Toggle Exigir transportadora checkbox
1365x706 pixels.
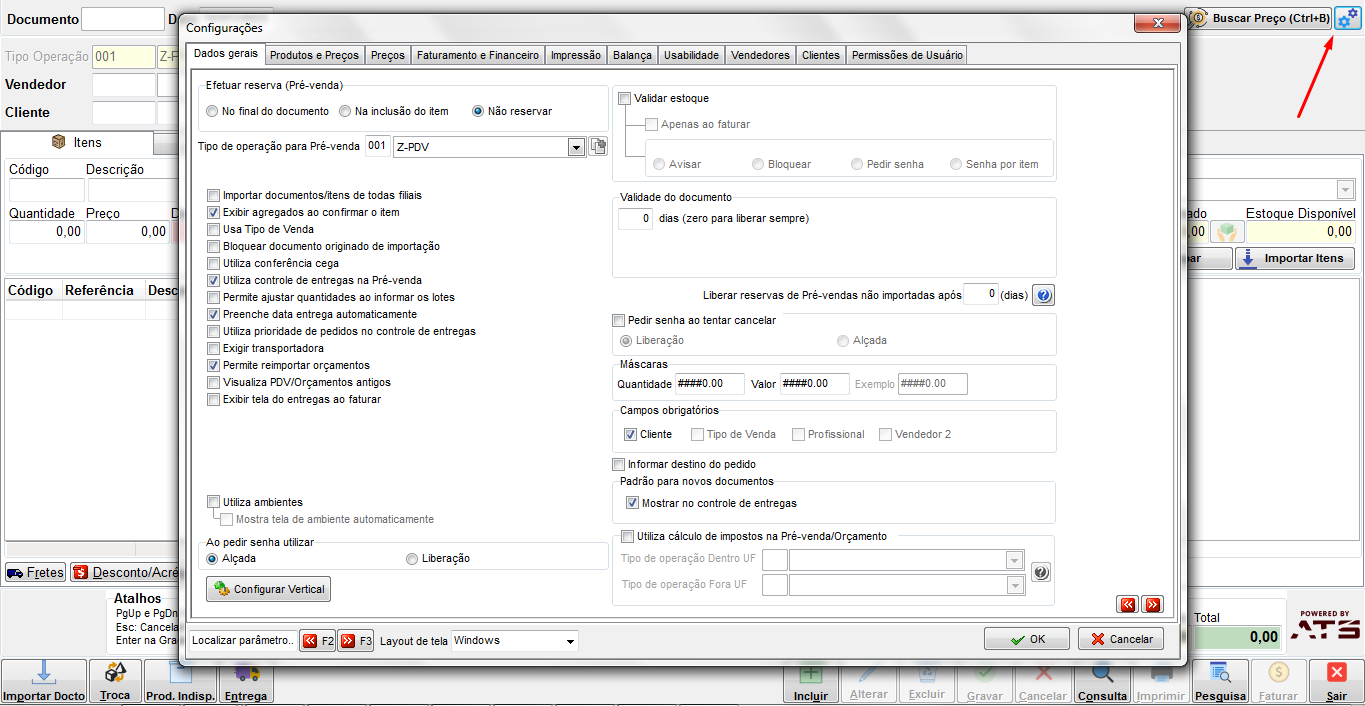213,349
